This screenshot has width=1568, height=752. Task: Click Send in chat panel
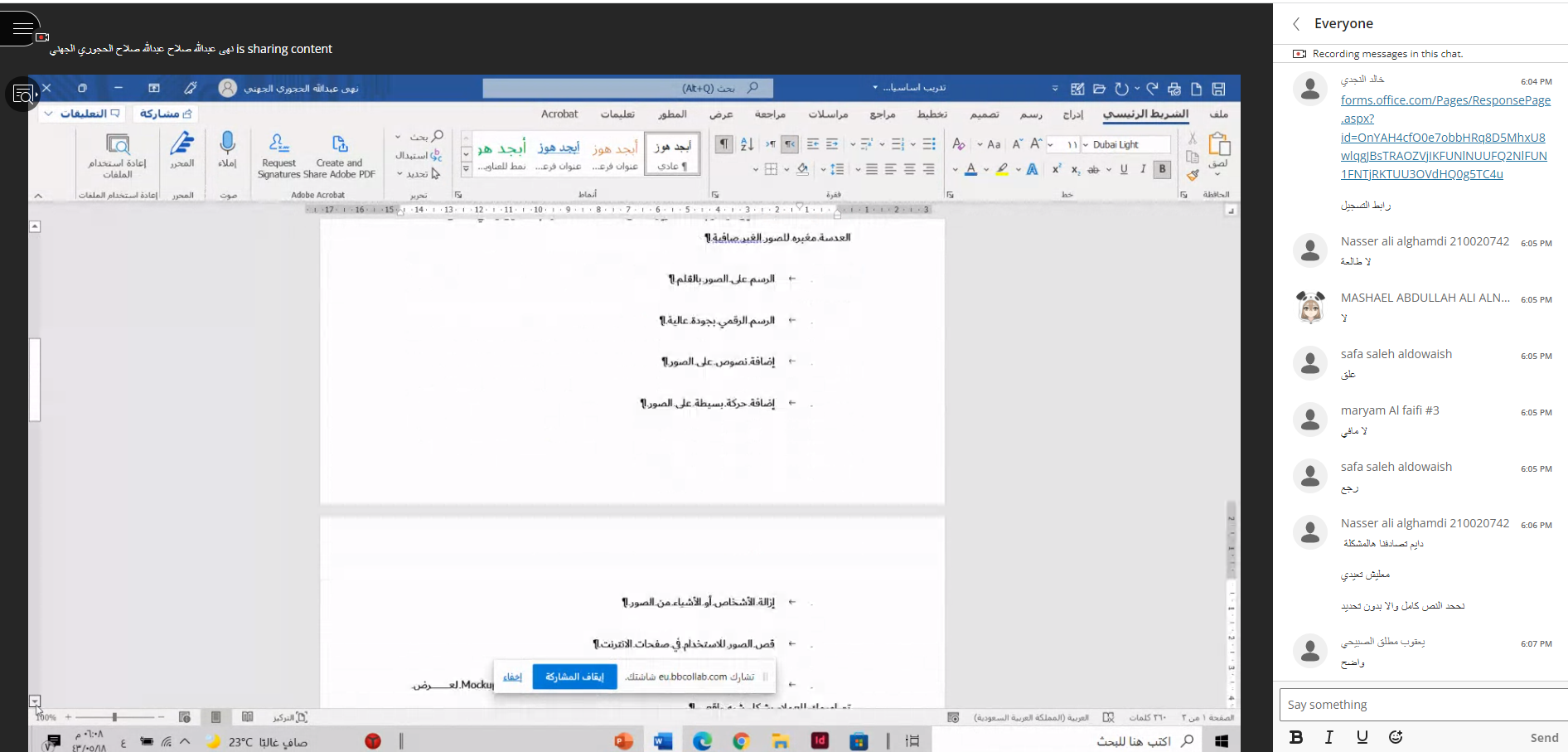coord(1544,737)
